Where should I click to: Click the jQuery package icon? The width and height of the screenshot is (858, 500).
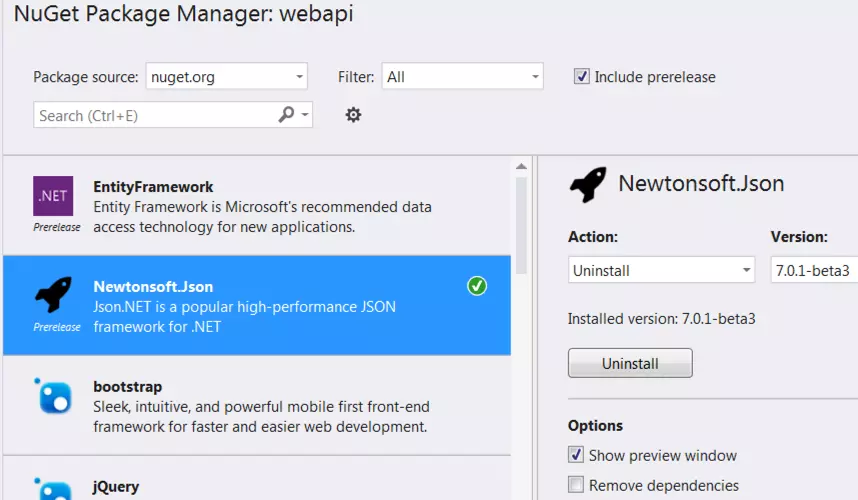point(53,489)
